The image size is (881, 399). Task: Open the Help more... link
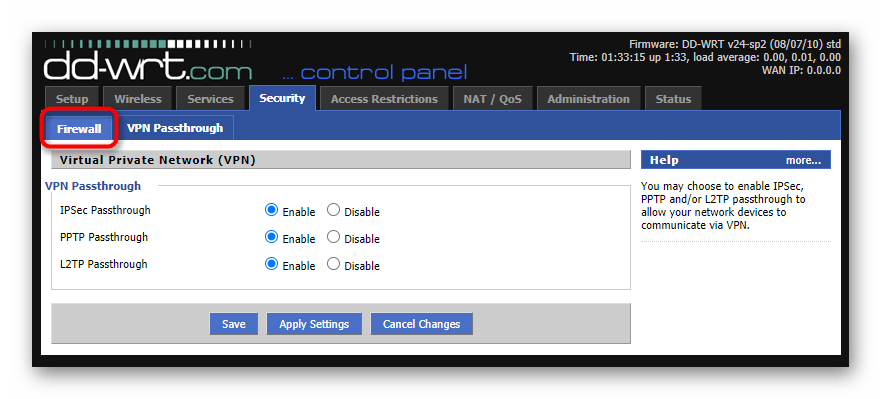pos(803,160)
